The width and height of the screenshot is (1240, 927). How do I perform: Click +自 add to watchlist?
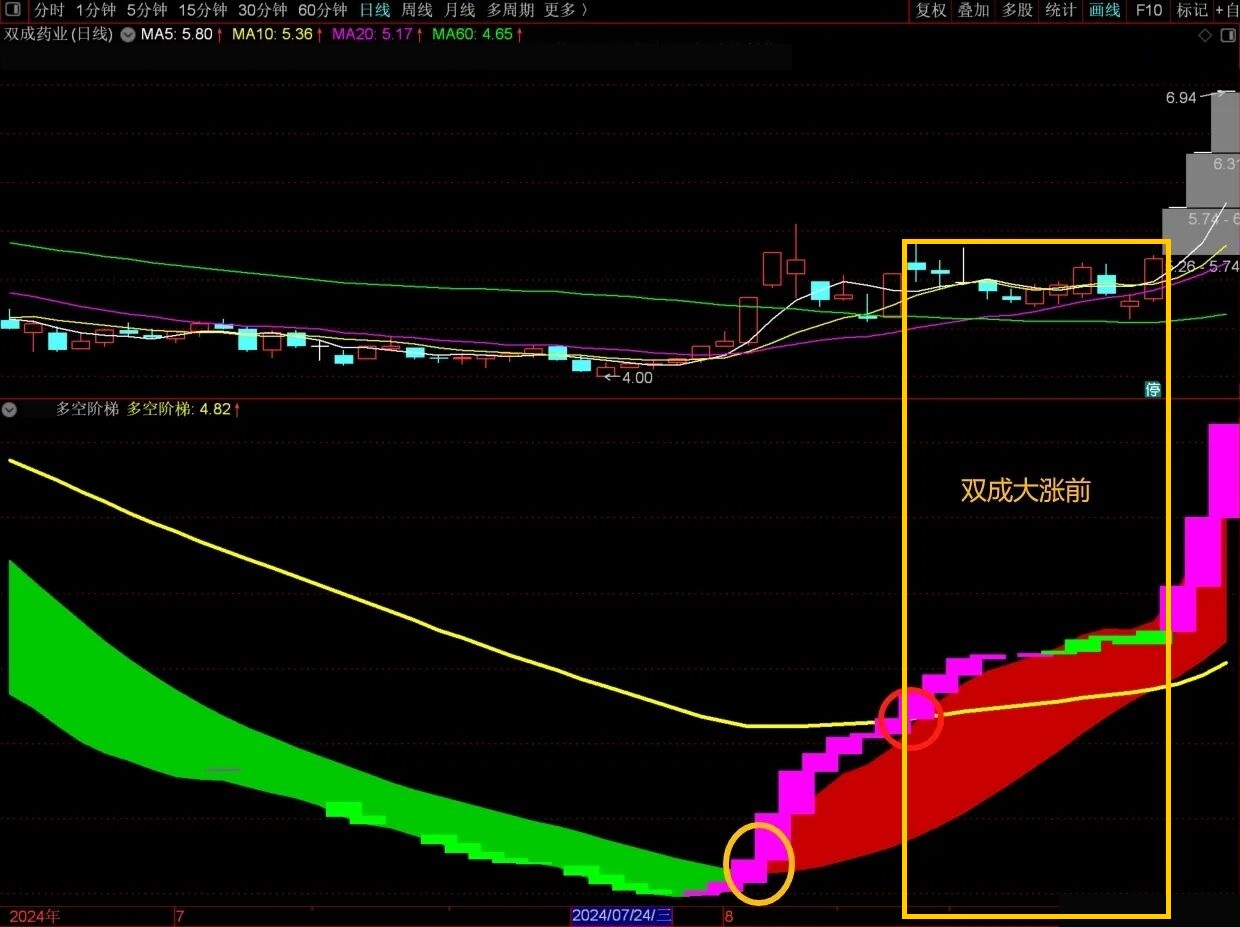coord(1227,10)
